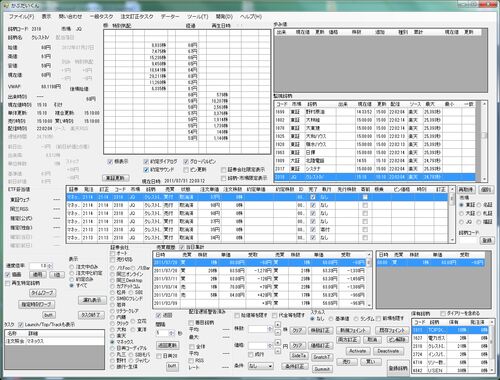Click the Activate button
The width and height of the screenshot is (500, 380).
pyautogui.click(x=358, y=351)
